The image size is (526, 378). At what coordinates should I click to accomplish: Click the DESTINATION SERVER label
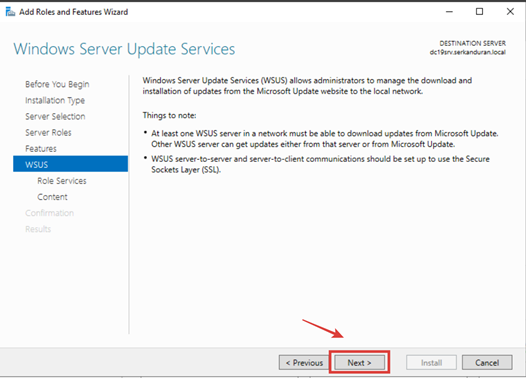(473, 43)
